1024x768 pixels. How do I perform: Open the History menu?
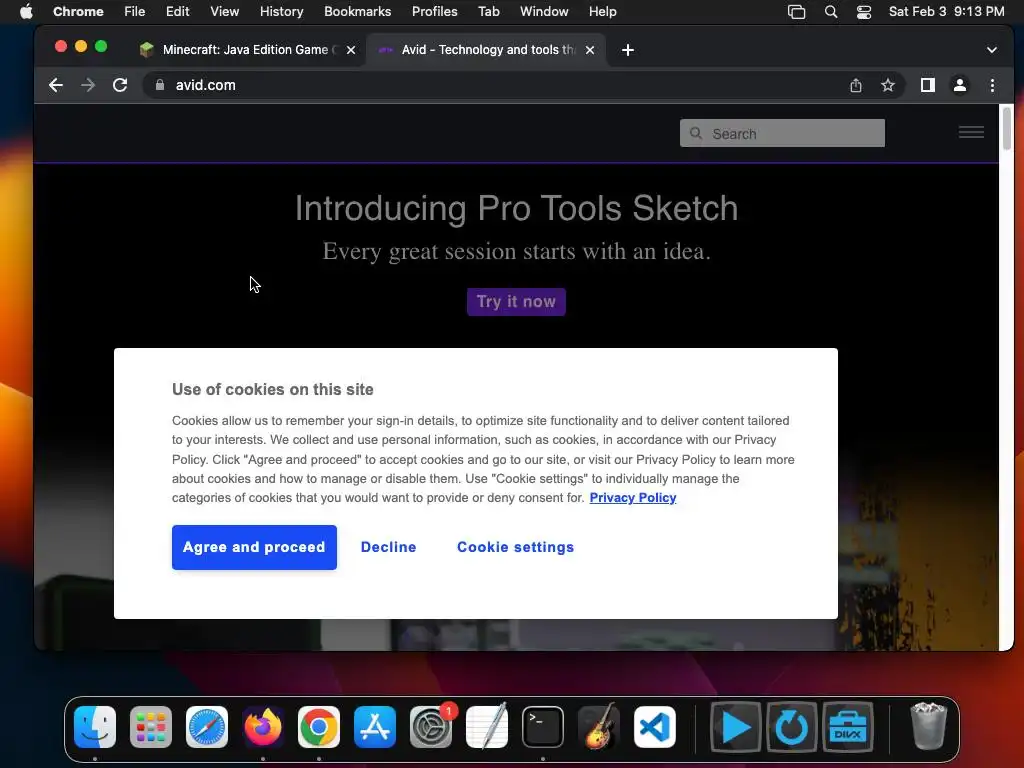[x=281, y=12]
